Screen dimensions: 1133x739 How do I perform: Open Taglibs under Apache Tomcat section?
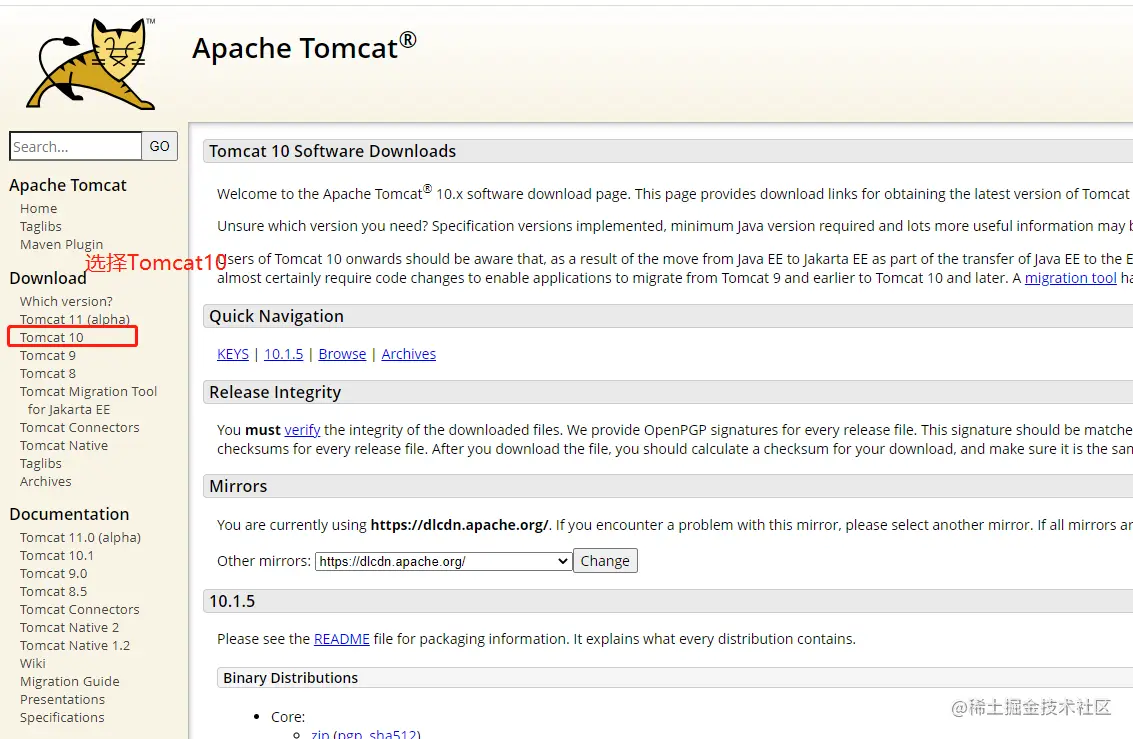pos(40,226)
